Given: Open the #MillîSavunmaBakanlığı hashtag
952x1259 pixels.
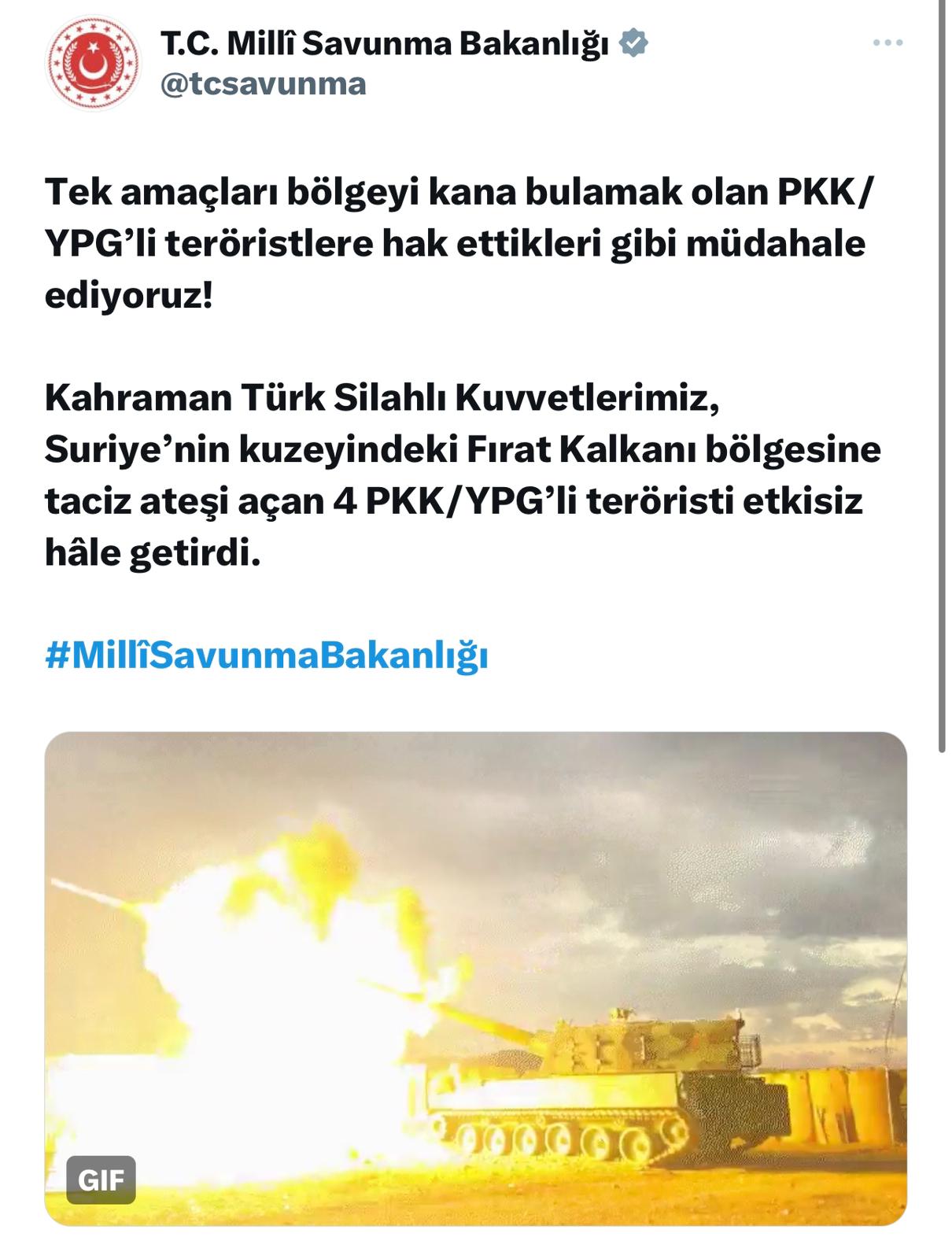Looking at the screenshot, I should click(x=267, y=655).
